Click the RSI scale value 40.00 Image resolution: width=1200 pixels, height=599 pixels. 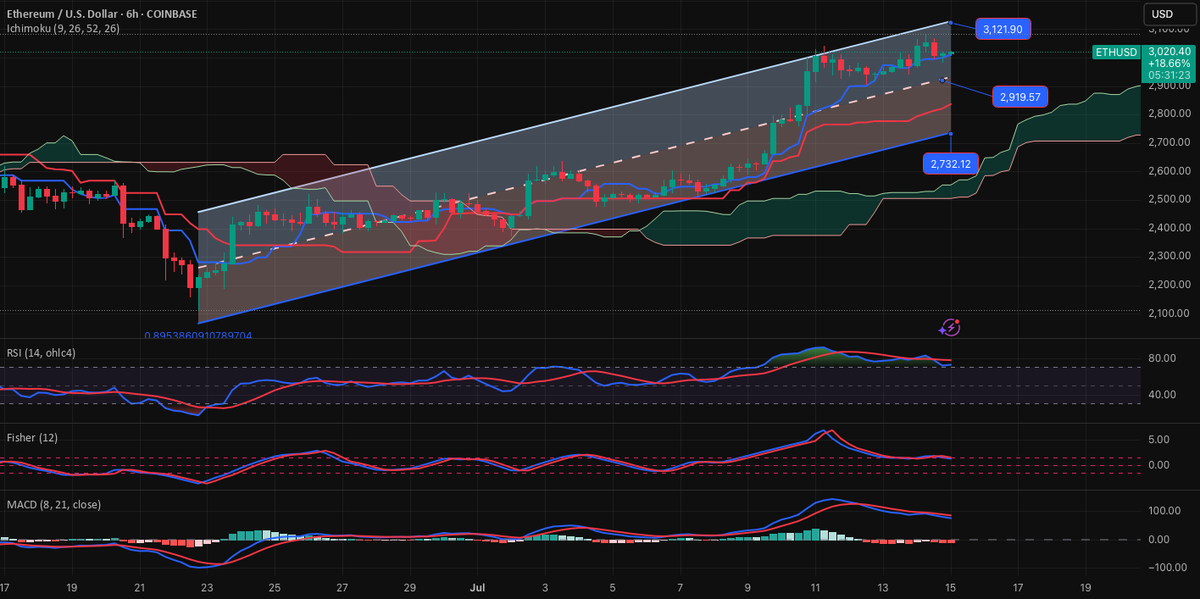coord(1162,394)
